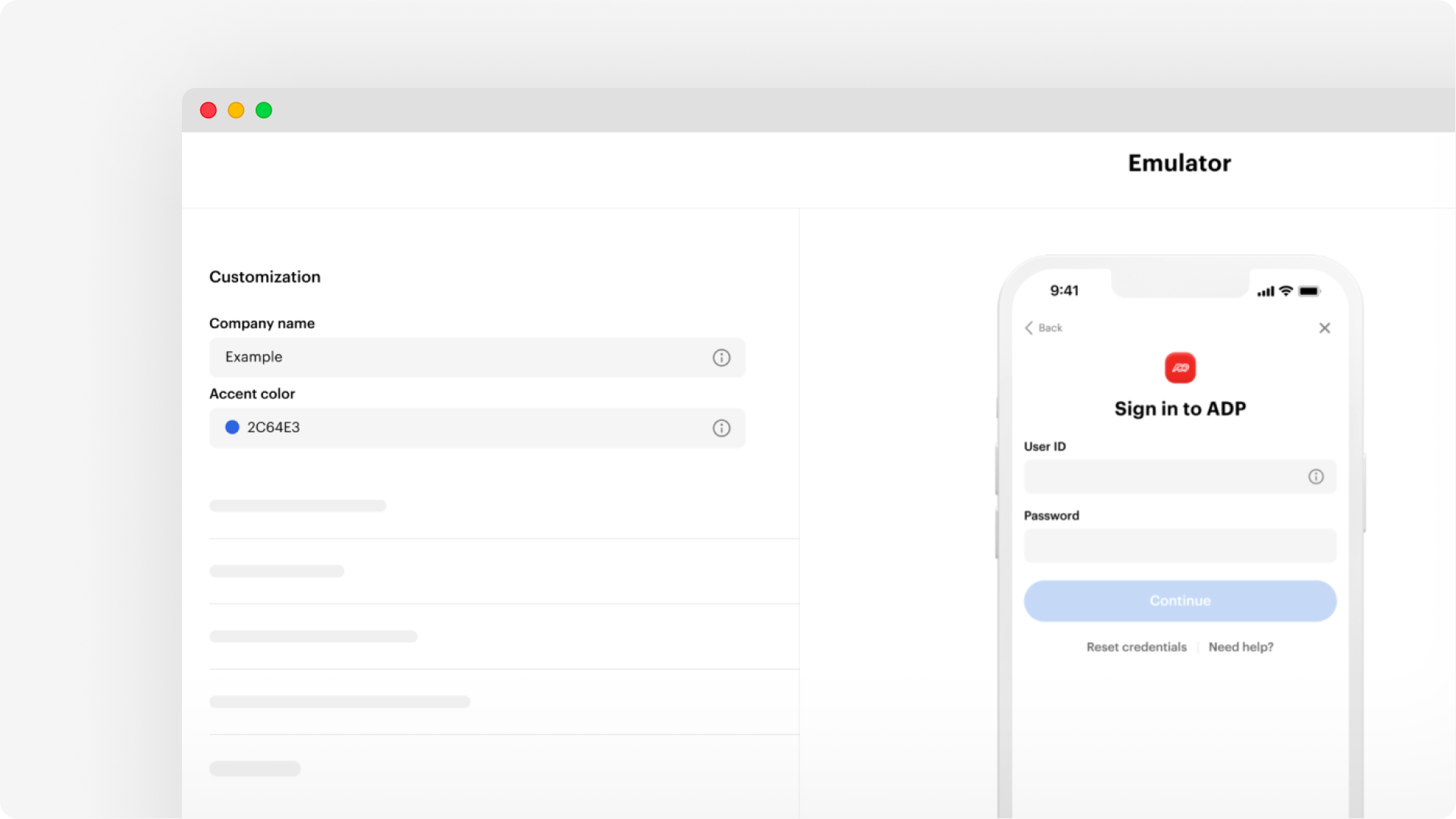Viewport: 1456px width, 819px height.
Task: Click info icon in Accent color field
Action: [721, 428]
